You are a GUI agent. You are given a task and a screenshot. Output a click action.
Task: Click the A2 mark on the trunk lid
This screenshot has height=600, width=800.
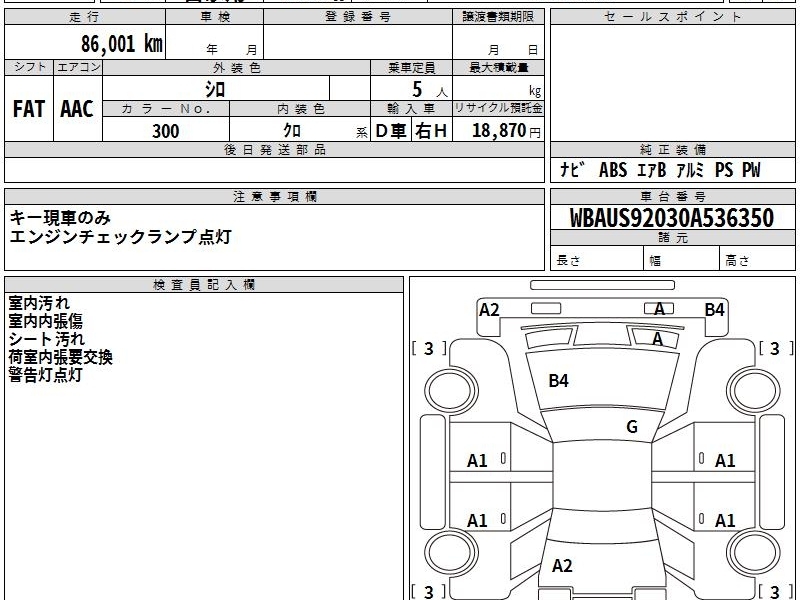coord(562,565)
